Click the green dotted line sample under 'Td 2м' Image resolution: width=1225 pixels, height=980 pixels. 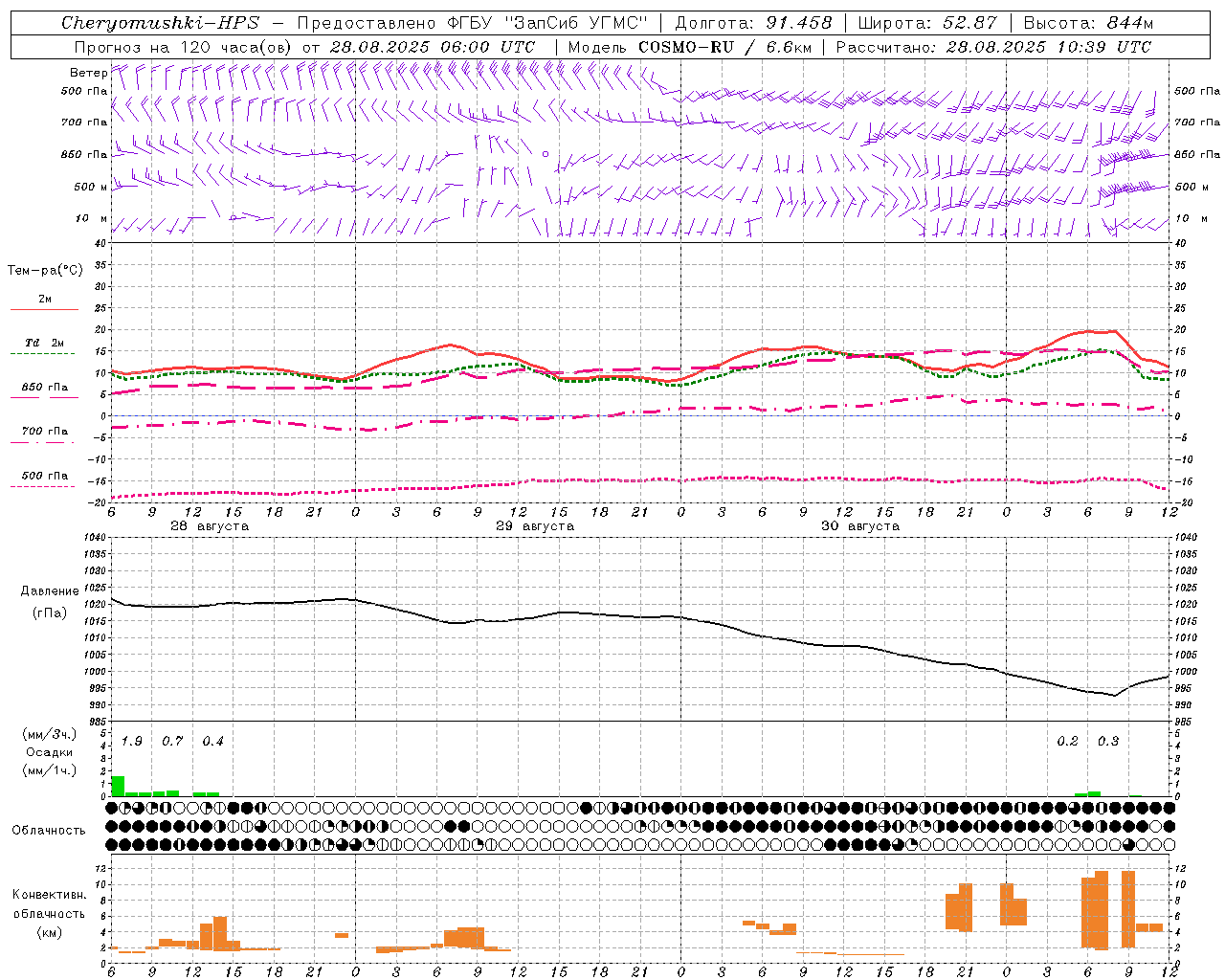click(x=42, y=354)
